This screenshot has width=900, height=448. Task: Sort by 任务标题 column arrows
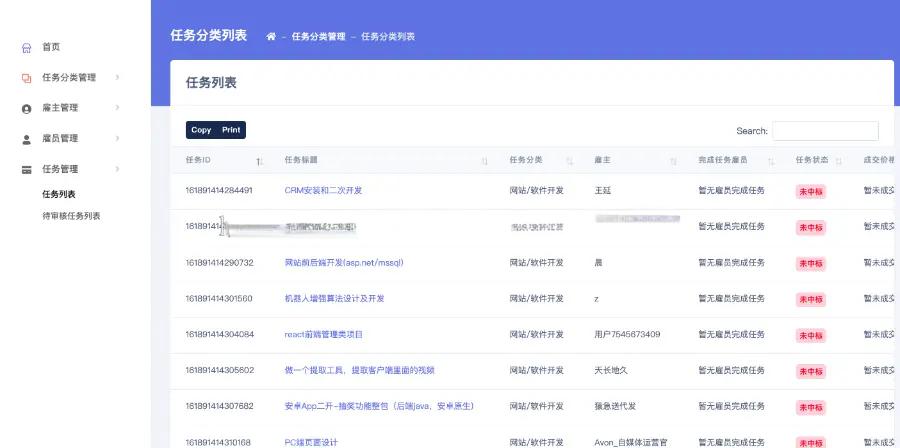pos(484,162)
